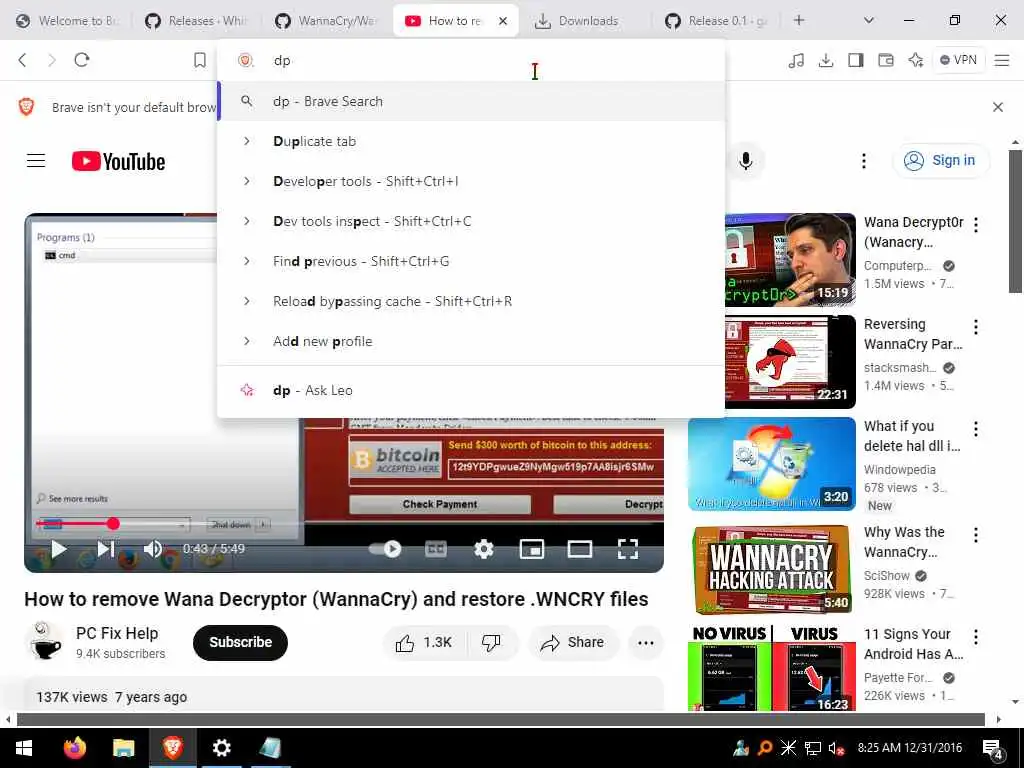Image resolution: width=1024 pixels, height=768 pixels.
Task: Open more actions ellipsis under video
Action: tap(646, 643)
